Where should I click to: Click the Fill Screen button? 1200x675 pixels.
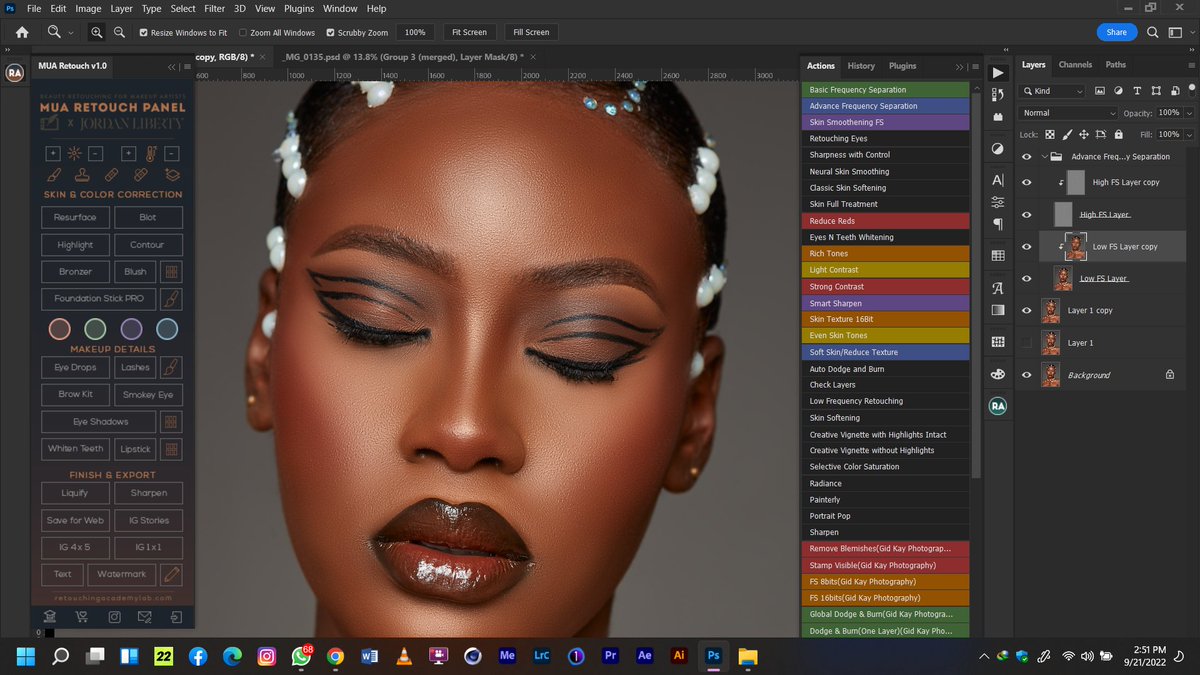point(531,32)
